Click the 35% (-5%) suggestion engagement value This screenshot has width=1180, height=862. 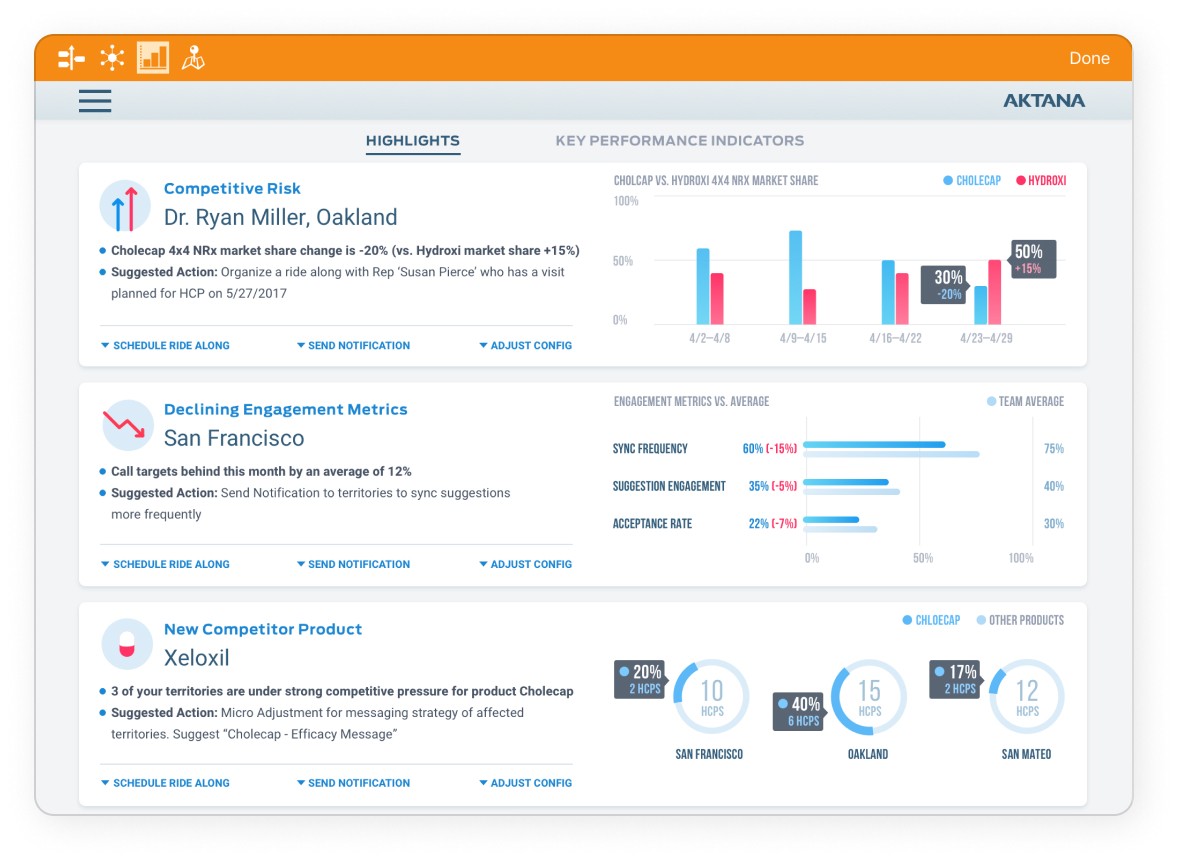[x=772, y=487]
